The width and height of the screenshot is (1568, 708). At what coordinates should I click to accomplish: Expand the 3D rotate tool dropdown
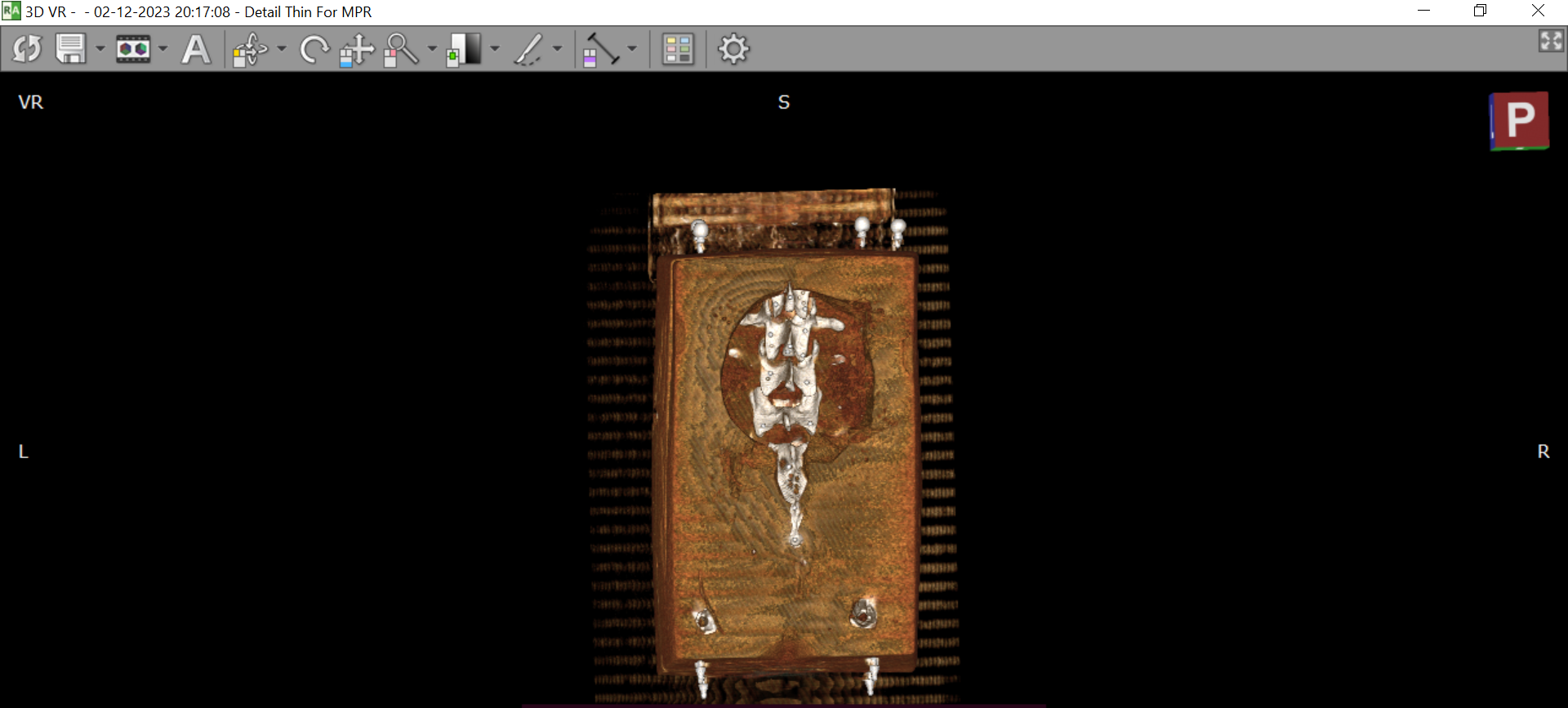coord(282,49)
